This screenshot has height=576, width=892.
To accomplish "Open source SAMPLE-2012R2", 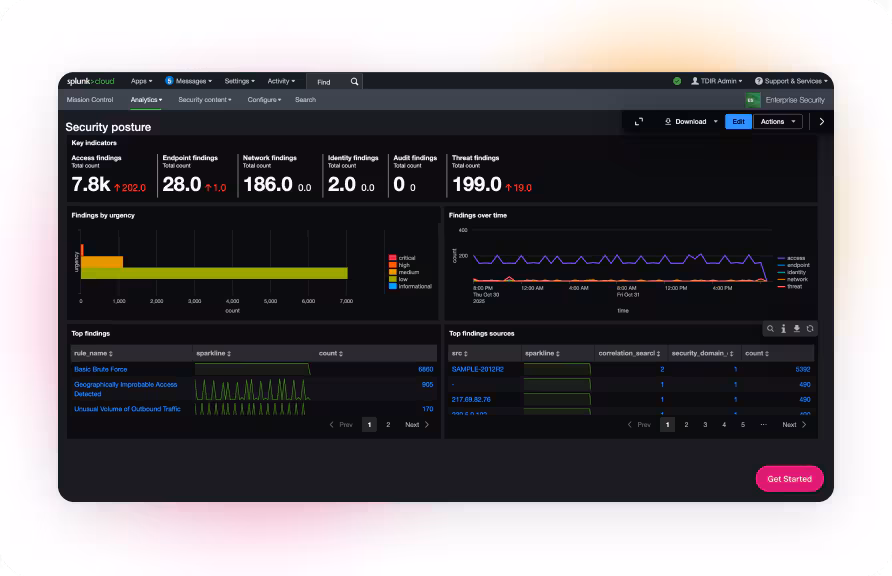I will point(478,370).
